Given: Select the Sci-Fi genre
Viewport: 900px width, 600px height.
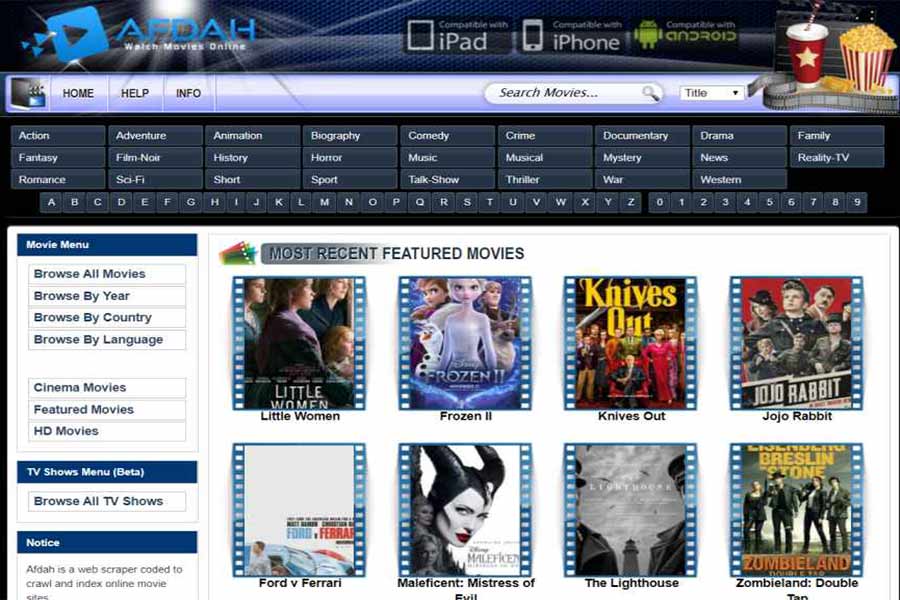Looking at the screenshot, I should click(156, 180).
